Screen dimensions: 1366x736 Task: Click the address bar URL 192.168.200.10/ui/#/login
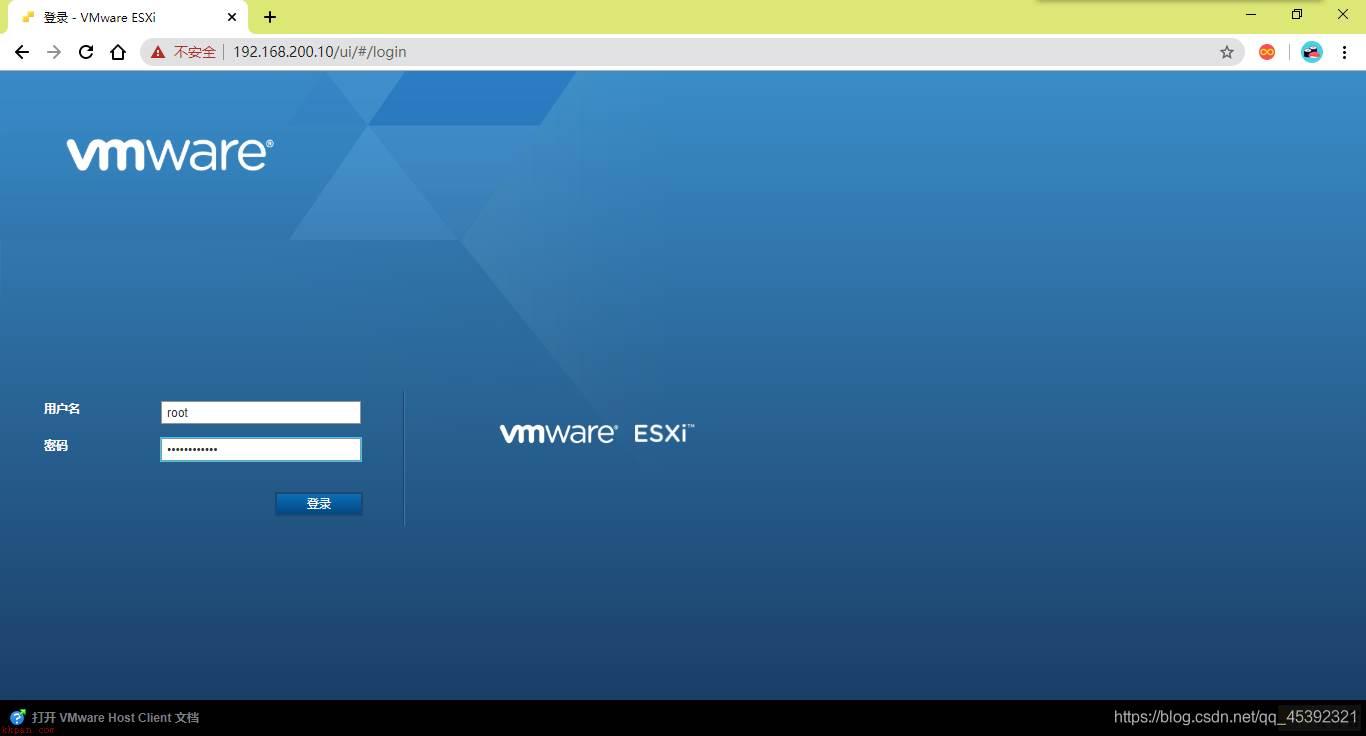(320, 52)
